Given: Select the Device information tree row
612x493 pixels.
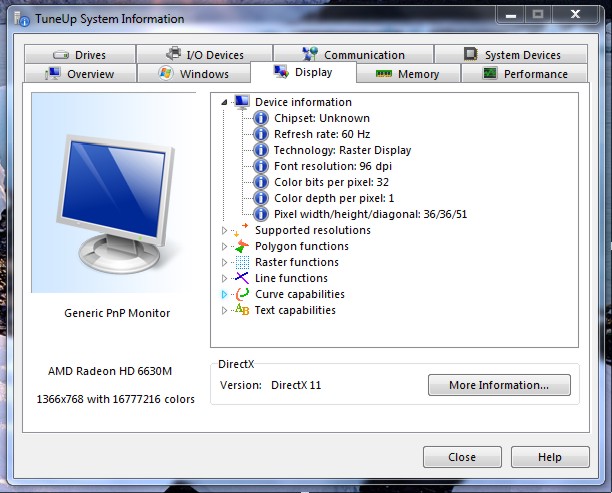Looking at the screenshot, I should pos(303,102).
